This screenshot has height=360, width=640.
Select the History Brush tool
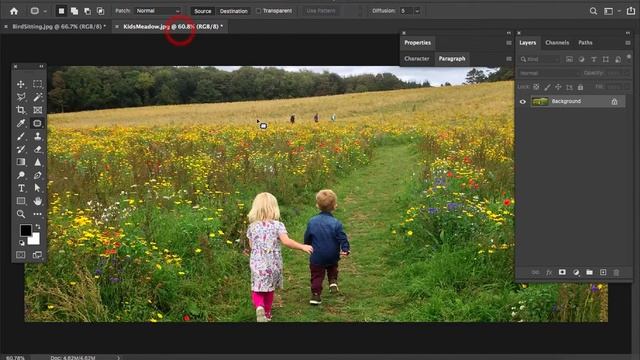[20, 149]
